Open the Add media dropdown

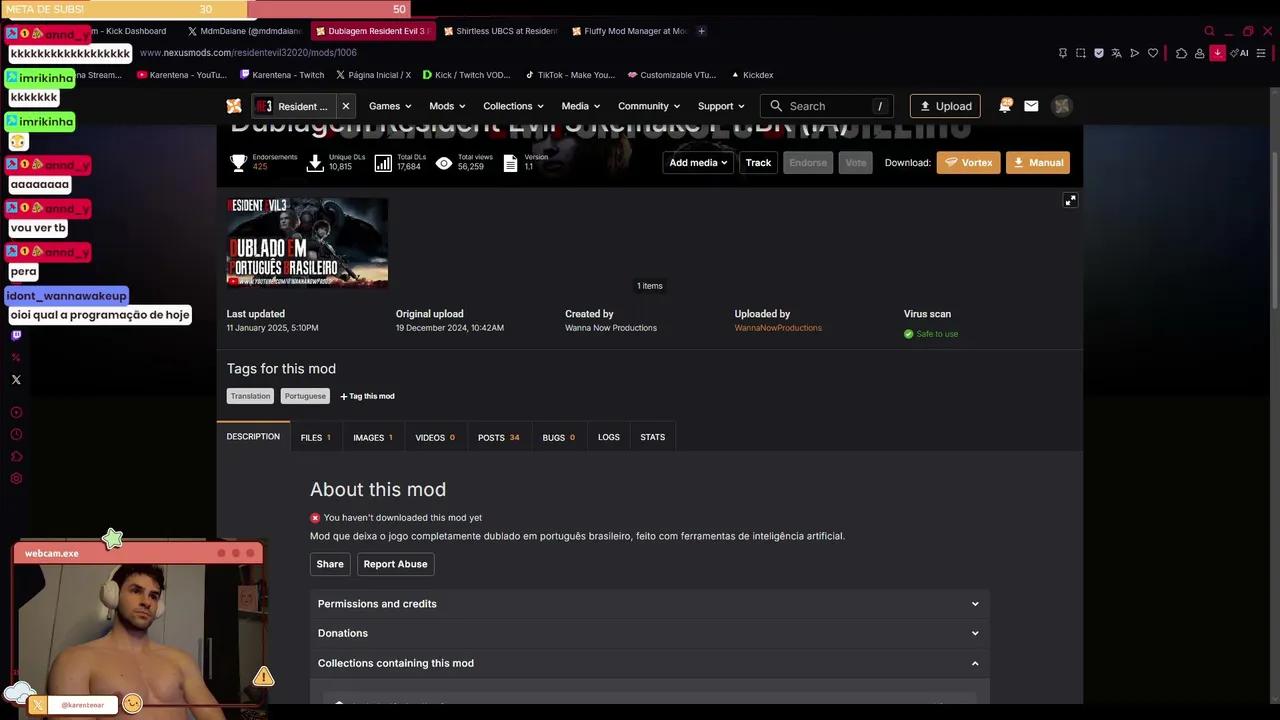698,163
